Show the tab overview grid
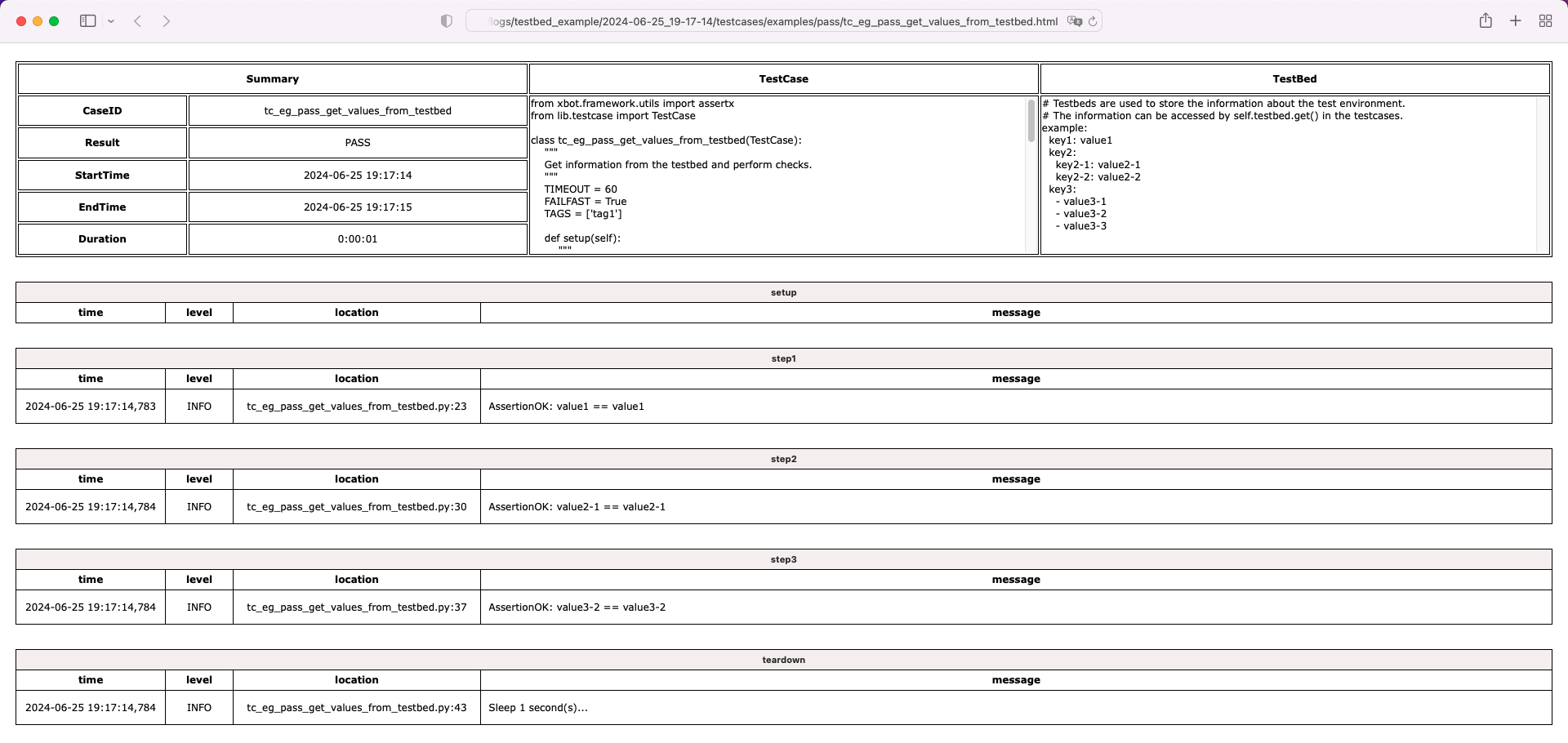This screenshot has height=743, width=1568. pos(1545,20)
